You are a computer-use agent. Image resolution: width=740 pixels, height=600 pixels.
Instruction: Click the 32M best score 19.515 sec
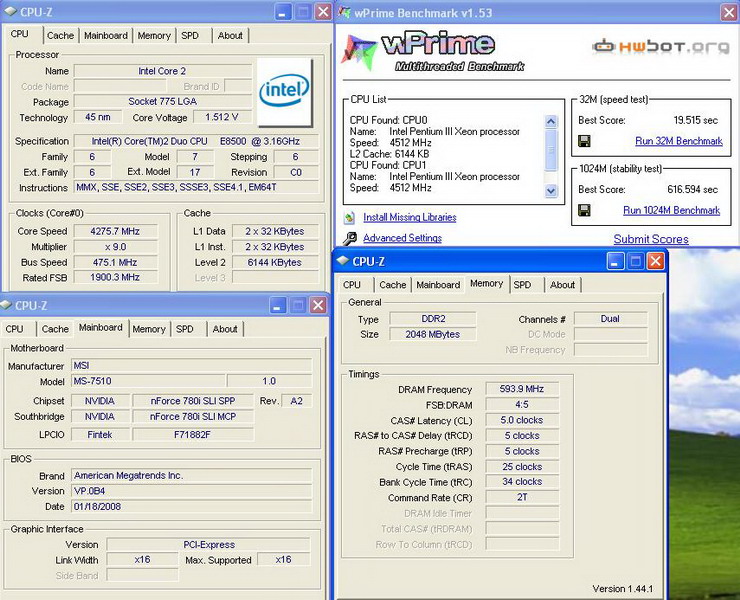[x=695, y=120]
